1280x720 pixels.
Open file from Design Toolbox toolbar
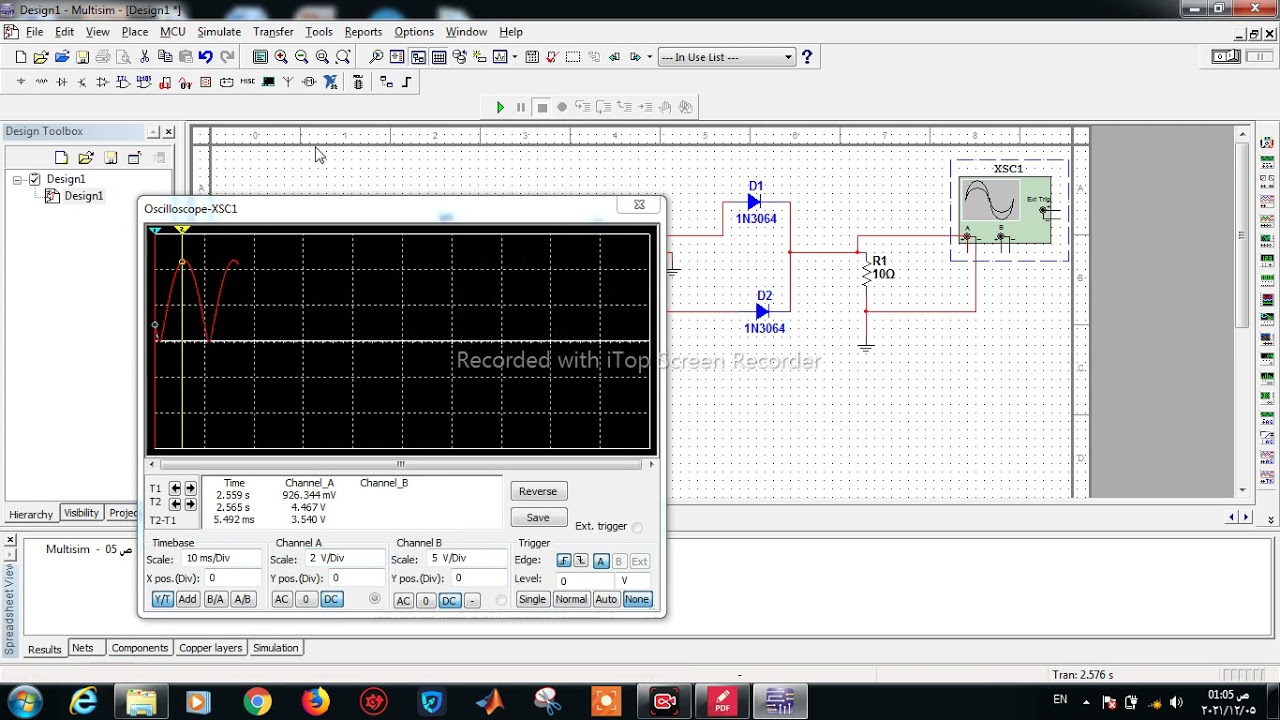tap(85, 157)
